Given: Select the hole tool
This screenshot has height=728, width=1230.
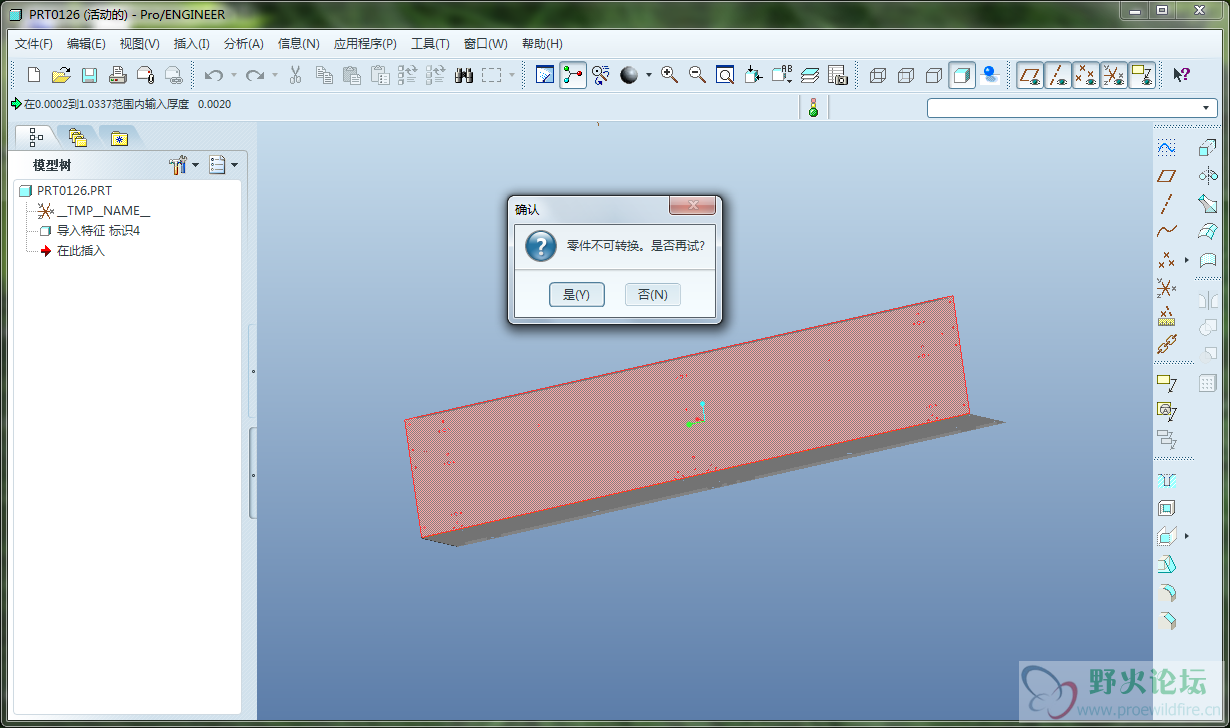Looking at the screenshot, I should [x=1166, y=480].
